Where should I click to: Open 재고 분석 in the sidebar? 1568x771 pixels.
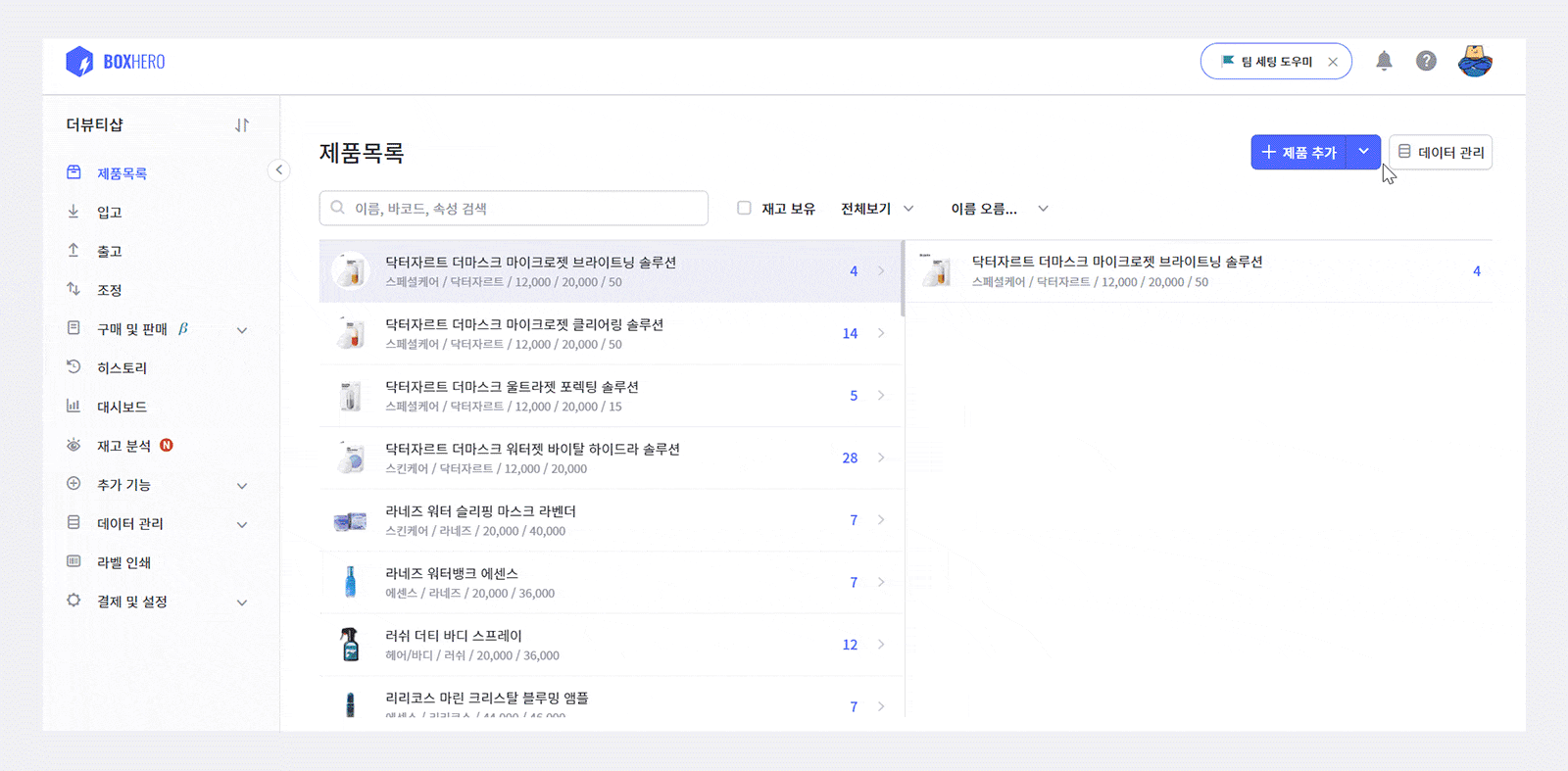tap(123, 446)
